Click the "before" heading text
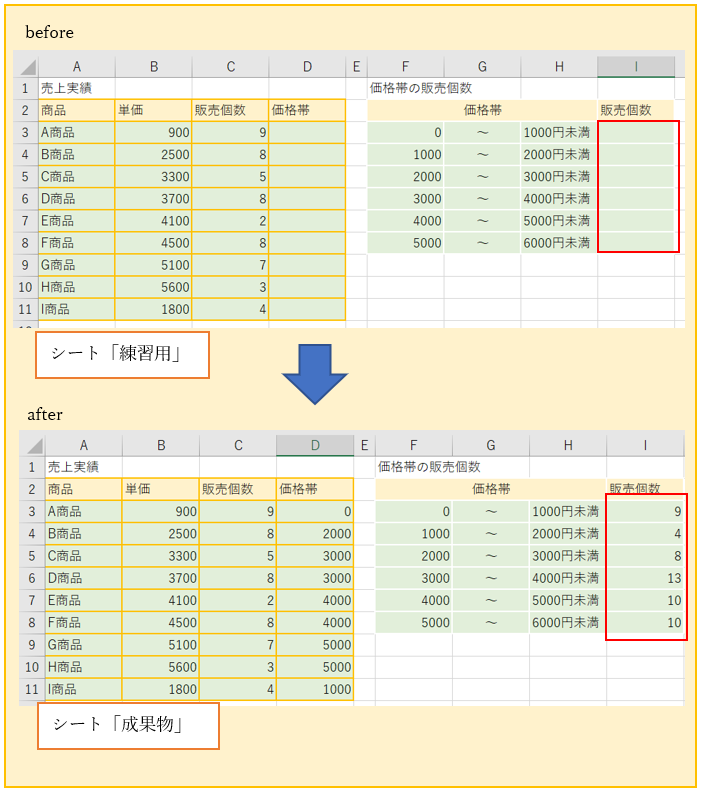 click(x=50, y=32)
